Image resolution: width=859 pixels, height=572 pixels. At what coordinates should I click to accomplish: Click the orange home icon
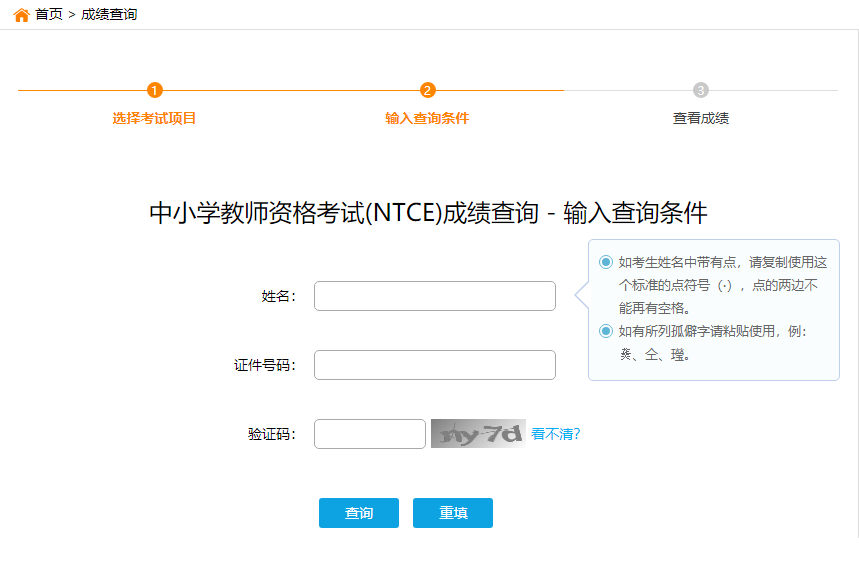pos(21,15)
